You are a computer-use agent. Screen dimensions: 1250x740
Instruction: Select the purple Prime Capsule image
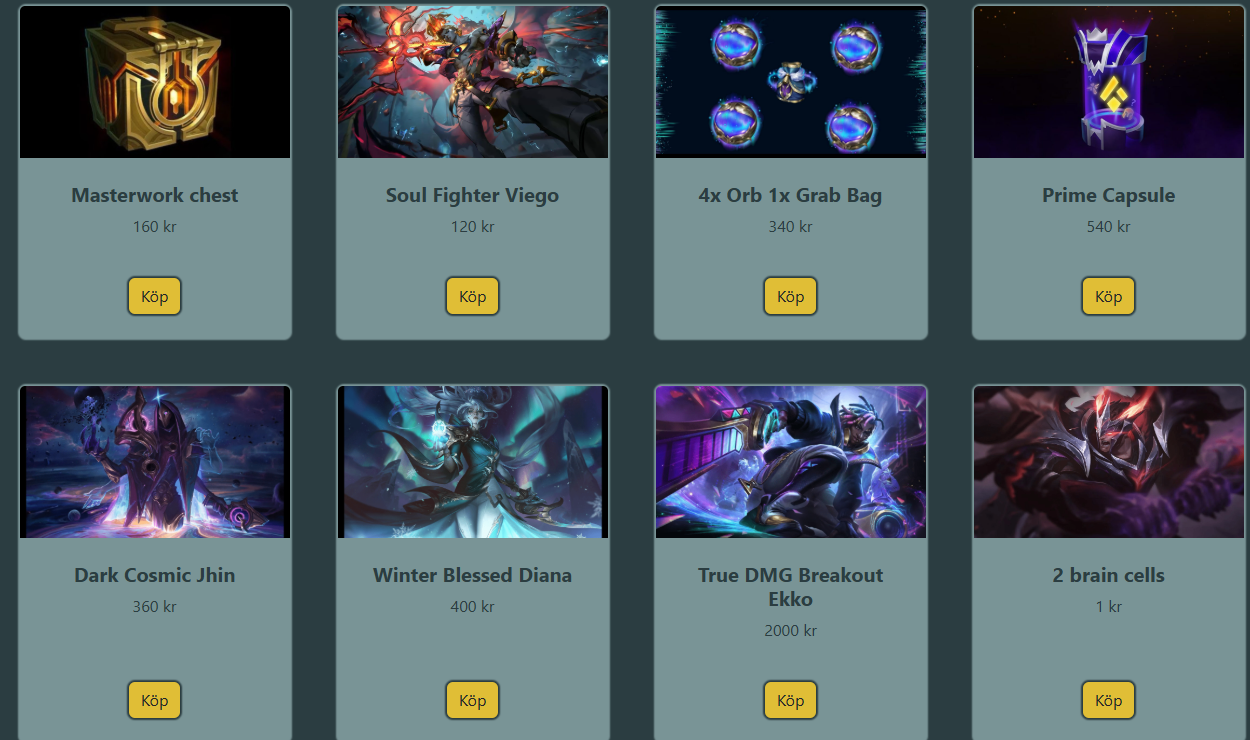1109,82
